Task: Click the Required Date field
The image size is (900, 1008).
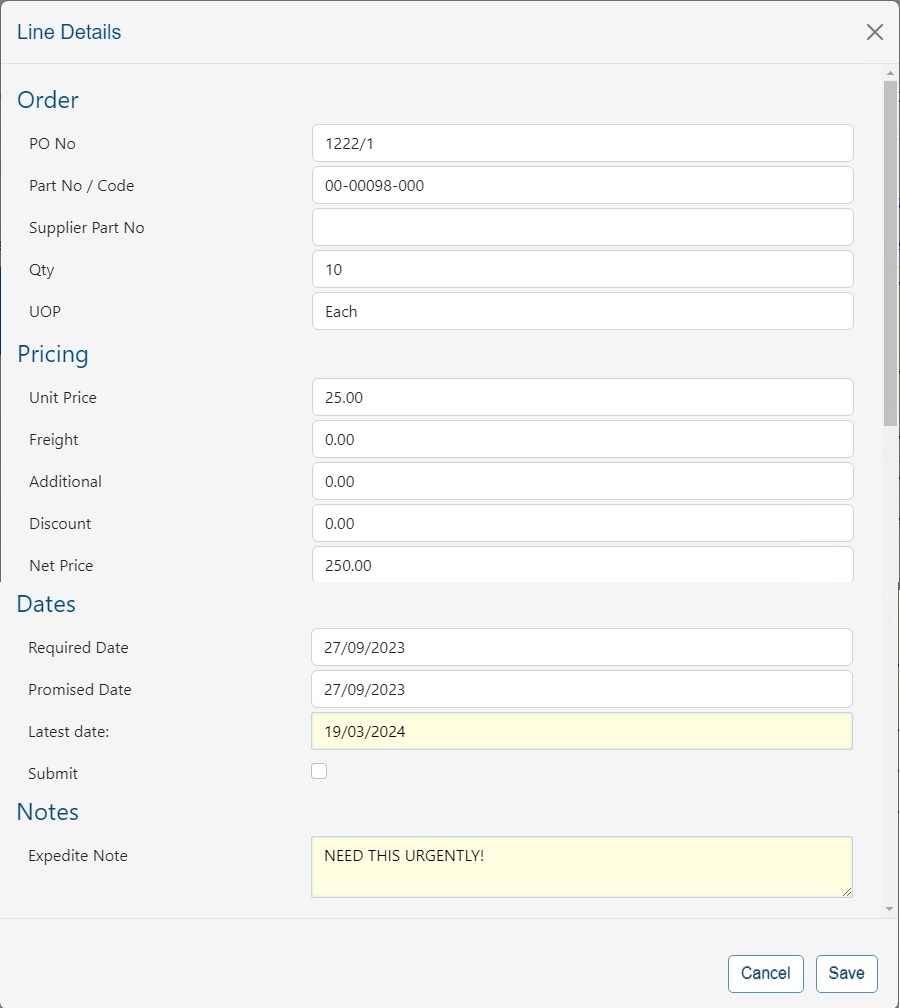Action: click(582, 647)
